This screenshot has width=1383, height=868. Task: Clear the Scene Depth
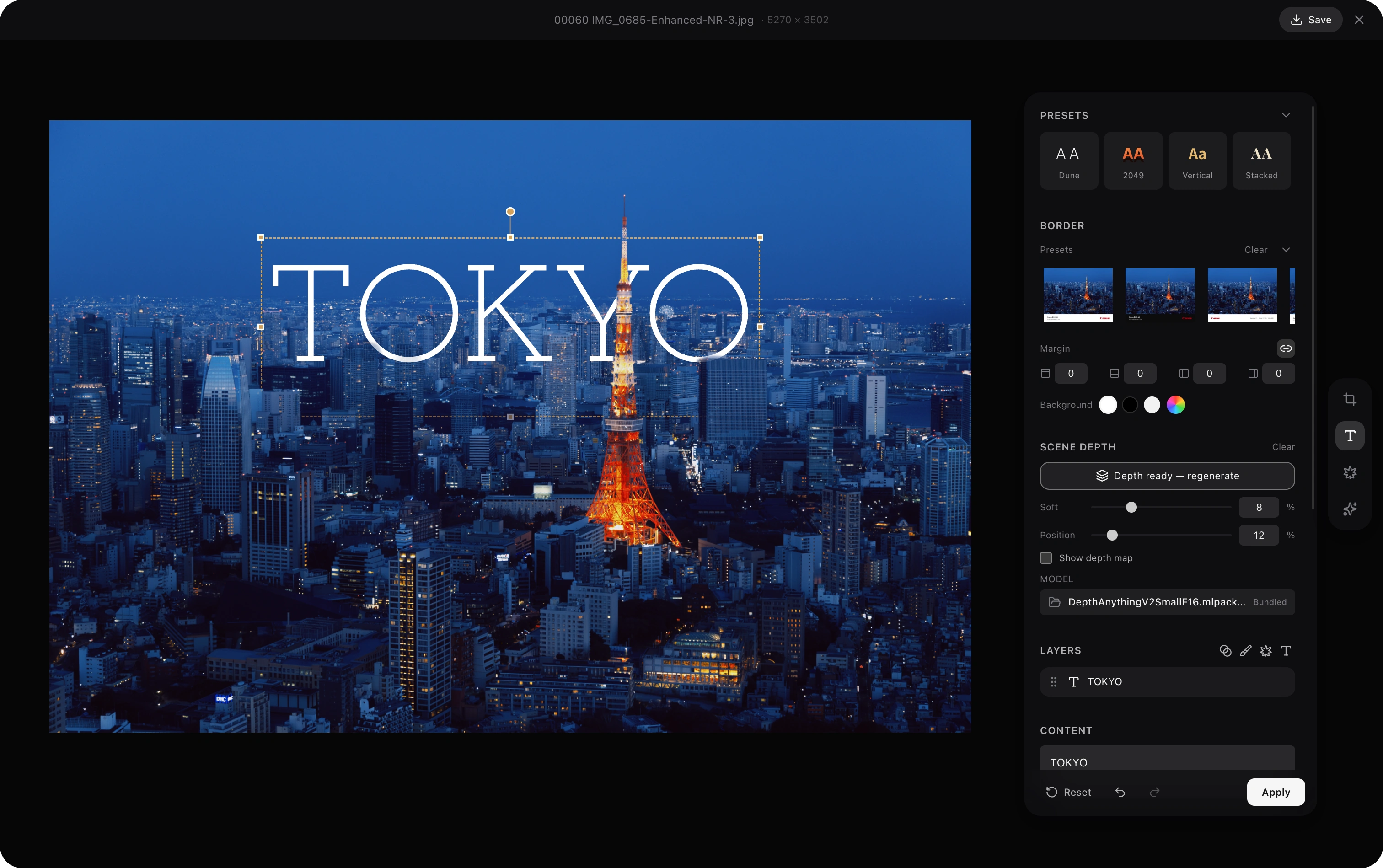(x=1283, y=447)
